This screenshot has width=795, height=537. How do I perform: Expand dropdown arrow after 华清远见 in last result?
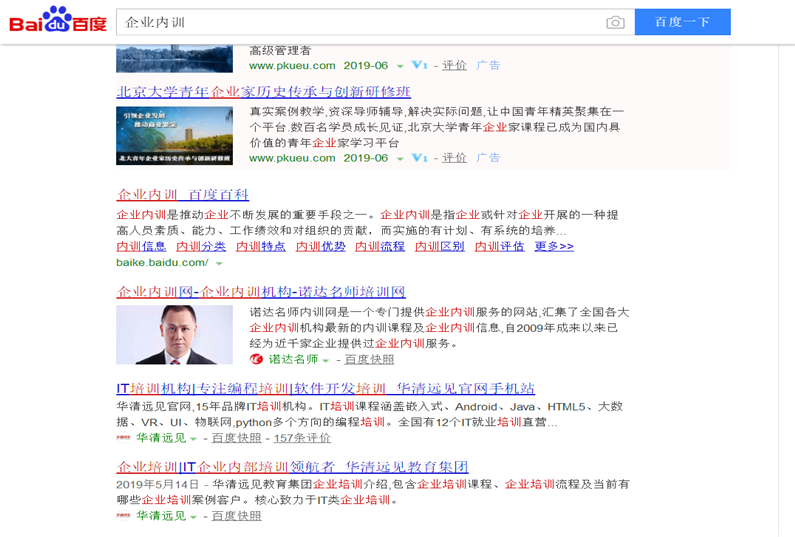pos(193,517)
